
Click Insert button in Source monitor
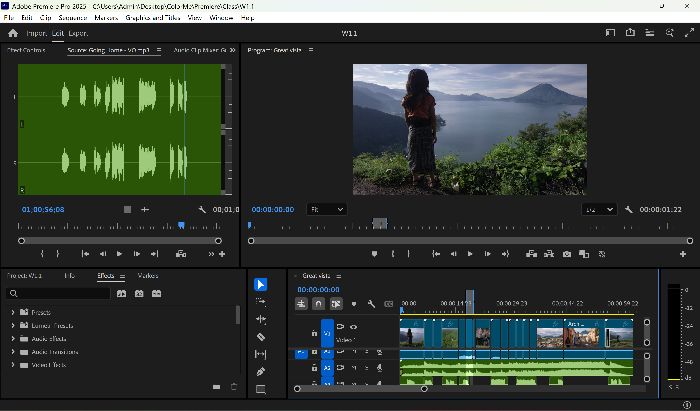181,254
